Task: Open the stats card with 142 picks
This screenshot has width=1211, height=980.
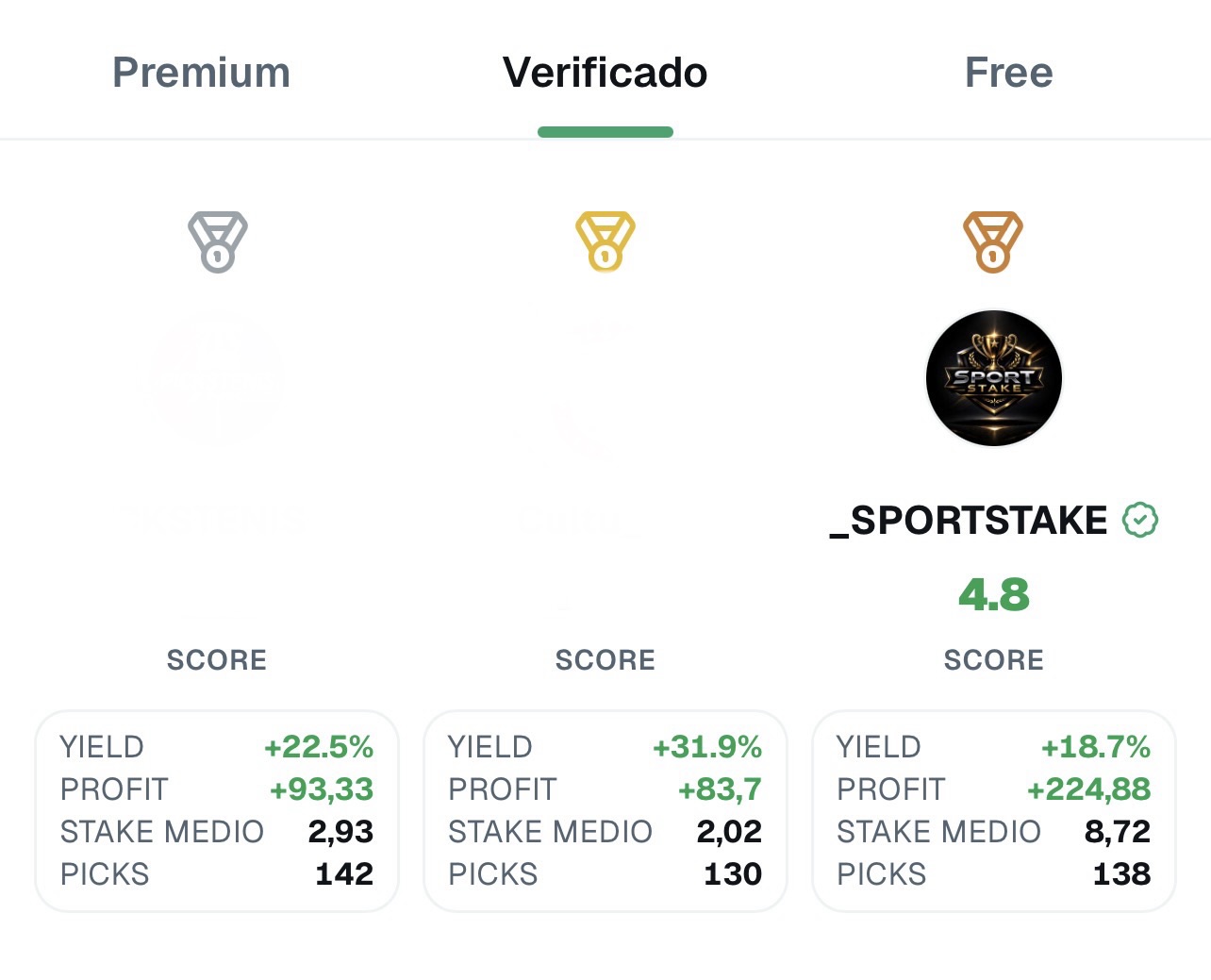Action: click(217, 811)
